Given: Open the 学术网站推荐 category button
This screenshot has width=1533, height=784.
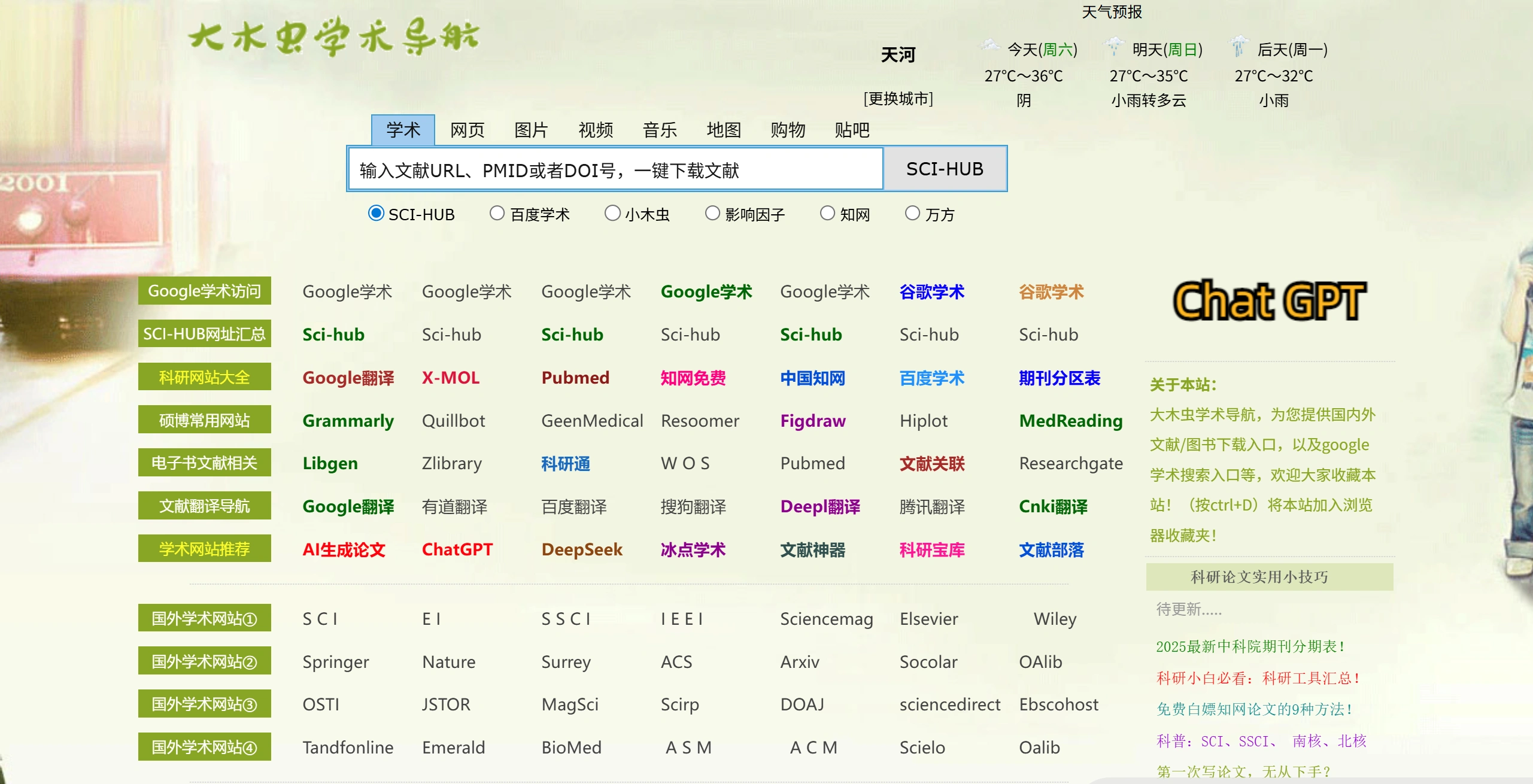Looking at the screenshot, I should [x=205, y=549].
